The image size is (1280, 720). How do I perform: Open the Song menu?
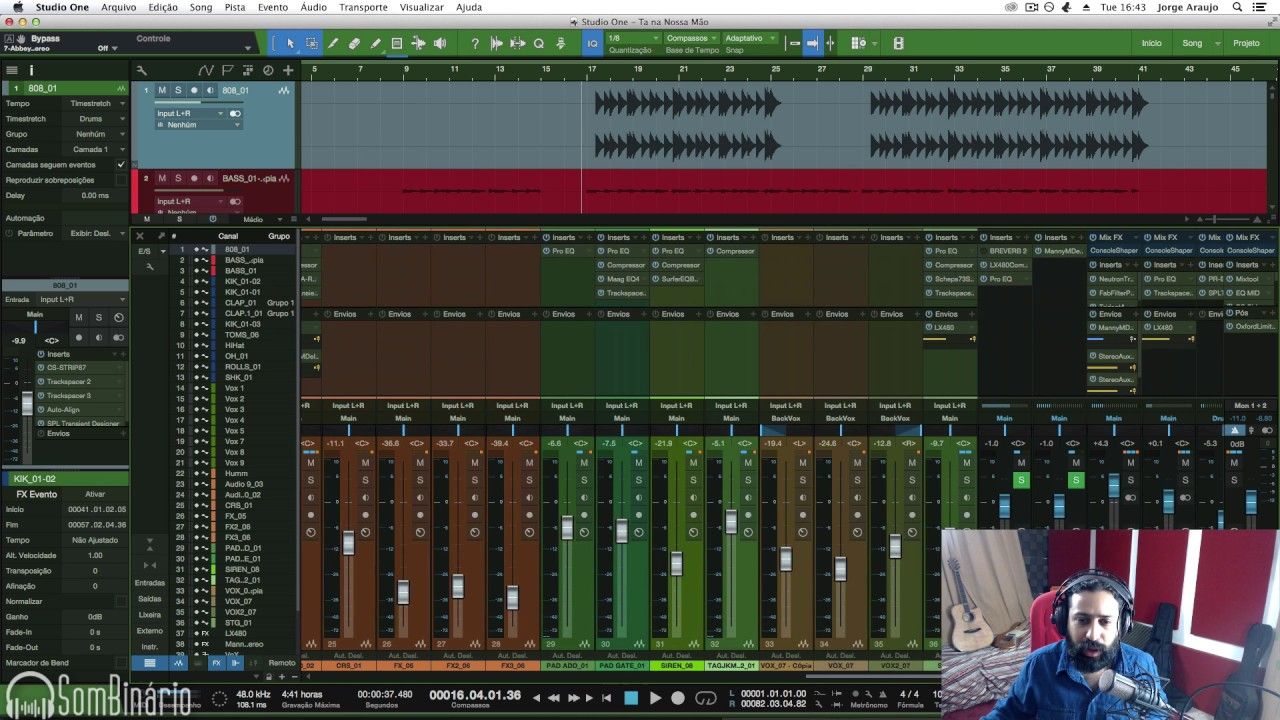[x=201, y=7]
